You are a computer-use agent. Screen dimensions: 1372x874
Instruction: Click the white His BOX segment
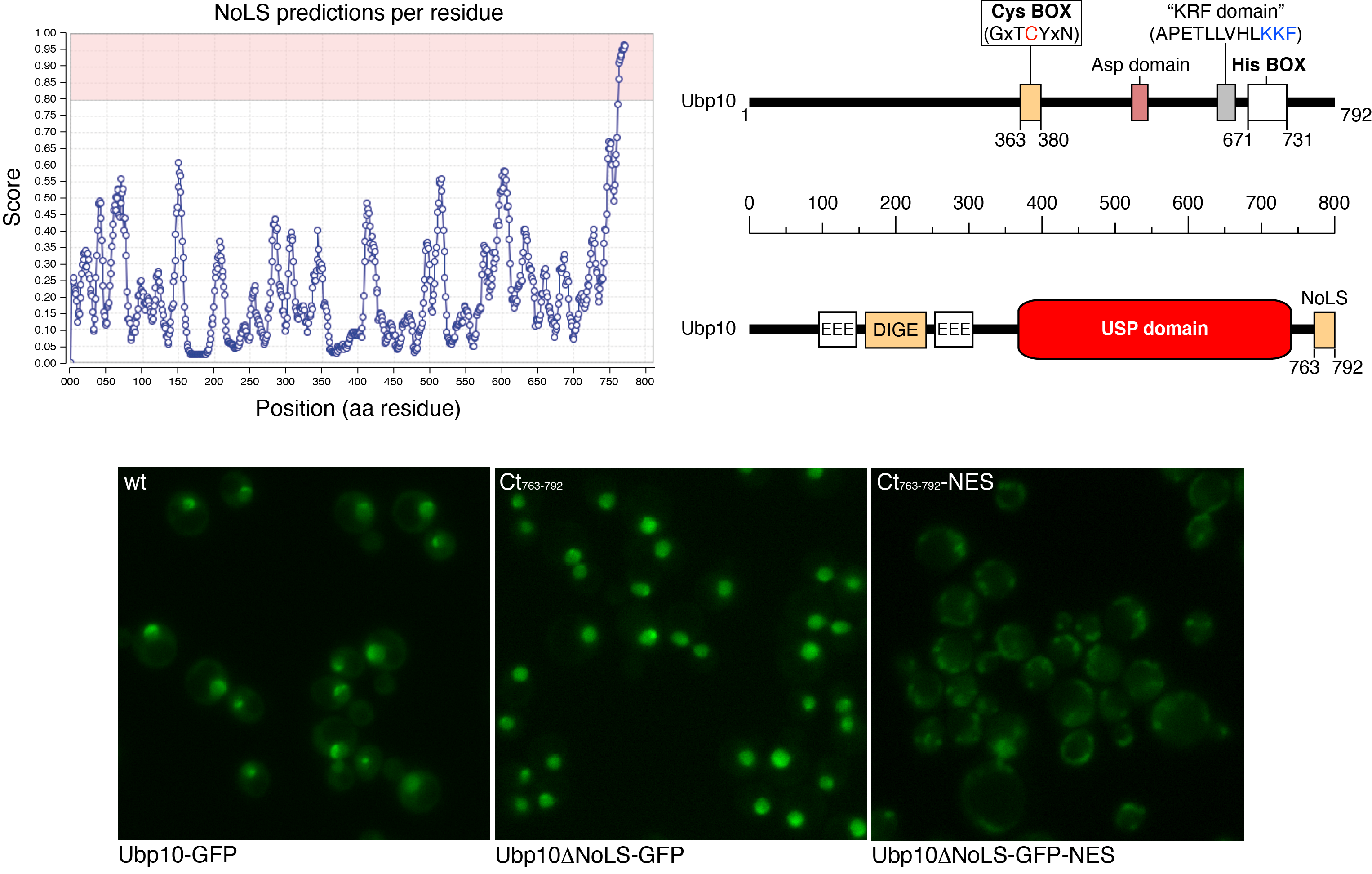coord(1267,102)
